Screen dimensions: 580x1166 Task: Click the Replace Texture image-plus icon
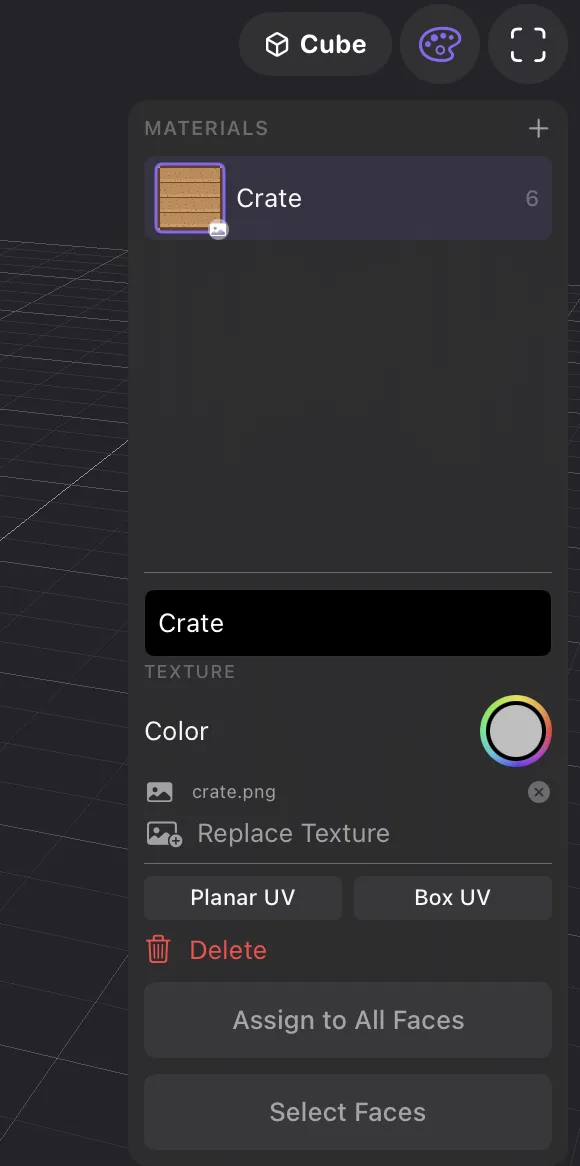point(164,834)
